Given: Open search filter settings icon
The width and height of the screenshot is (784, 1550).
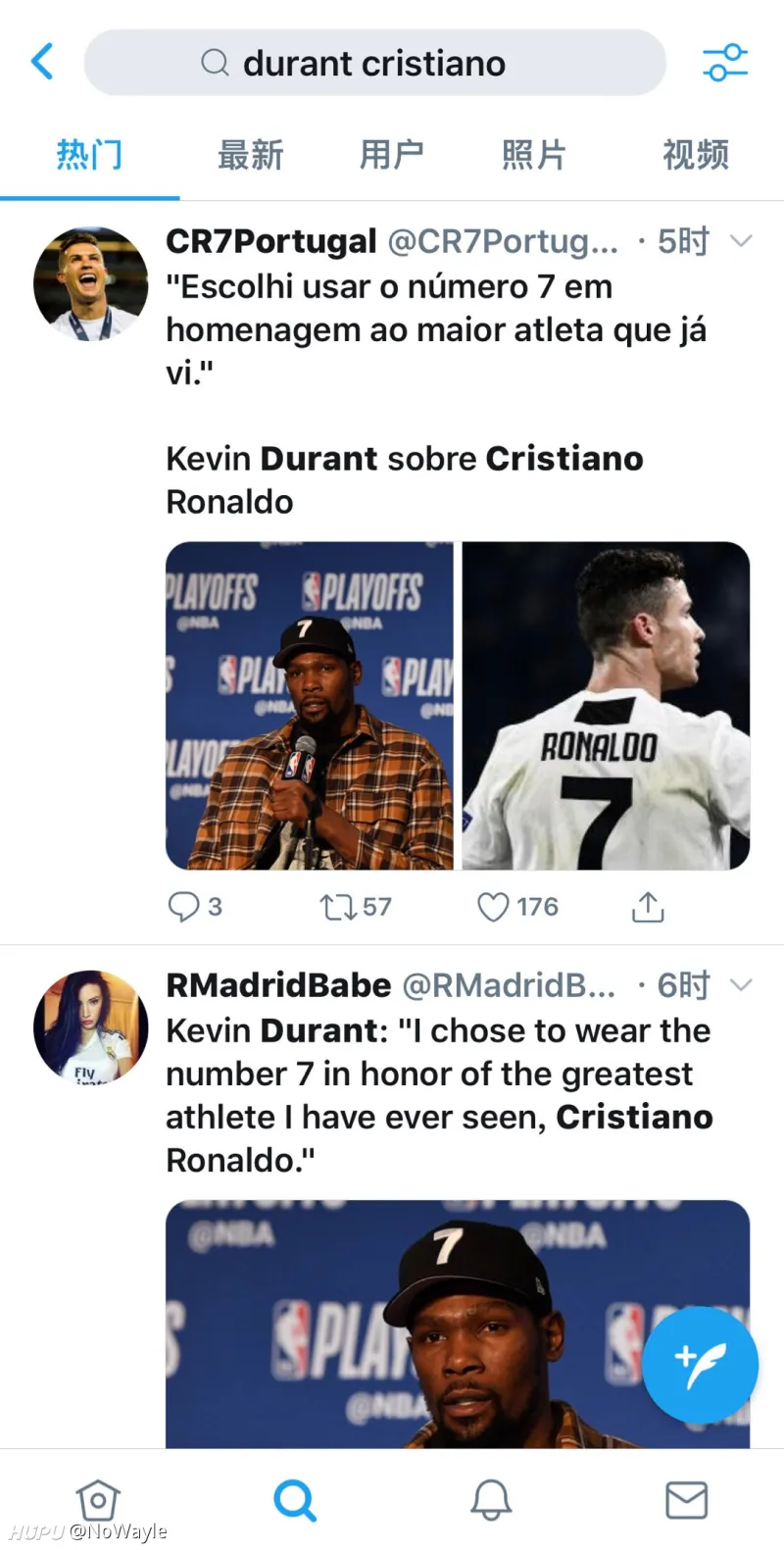Looking at the screenshot, I should point(725,62).
